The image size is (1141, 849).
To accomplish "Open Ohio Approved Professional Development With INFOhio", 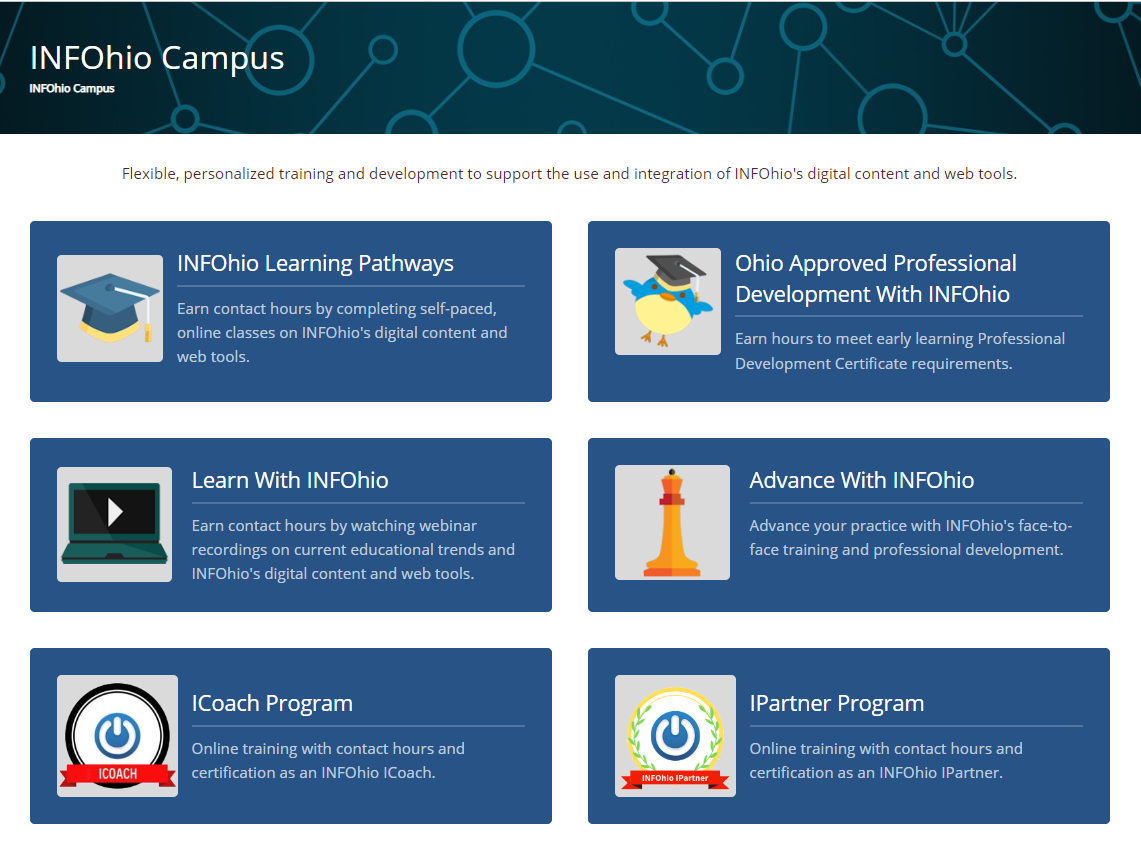I will coord(875,279).
